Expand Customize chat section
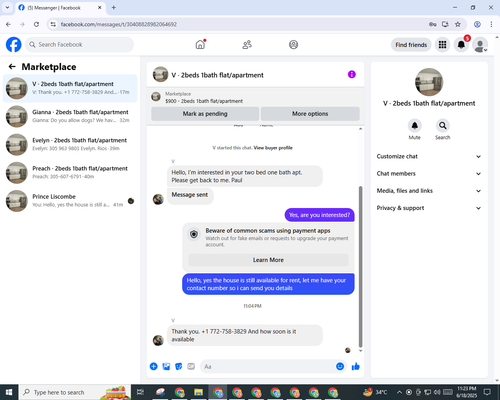Viewport: 500px width, 400px height. pyautogui.click(x=429, y=156)
